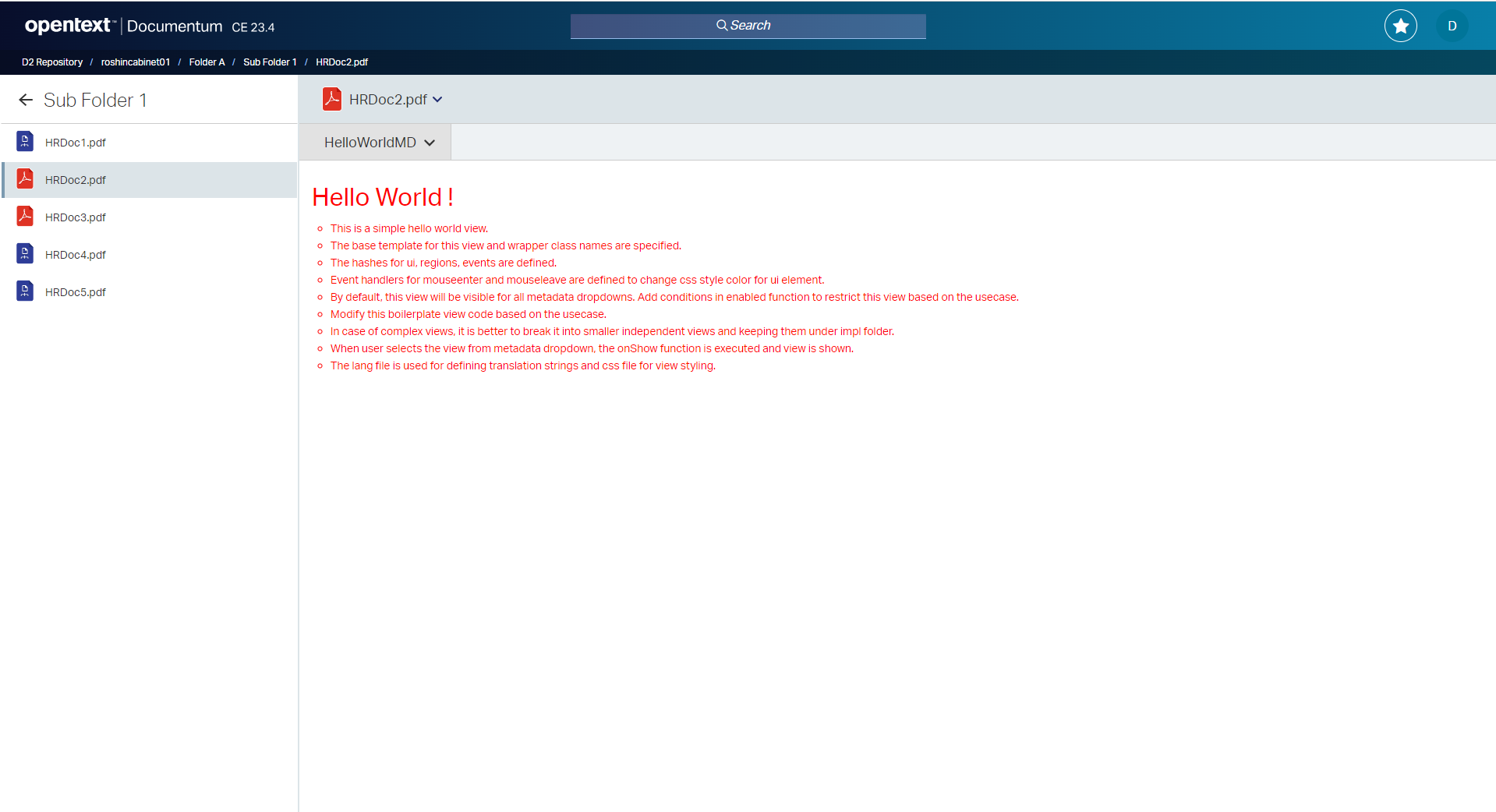Open the document name dropdown in viewer header
Image resolution: width=1496 pixels, height=812 pixels.
click(x=438, y=100)
